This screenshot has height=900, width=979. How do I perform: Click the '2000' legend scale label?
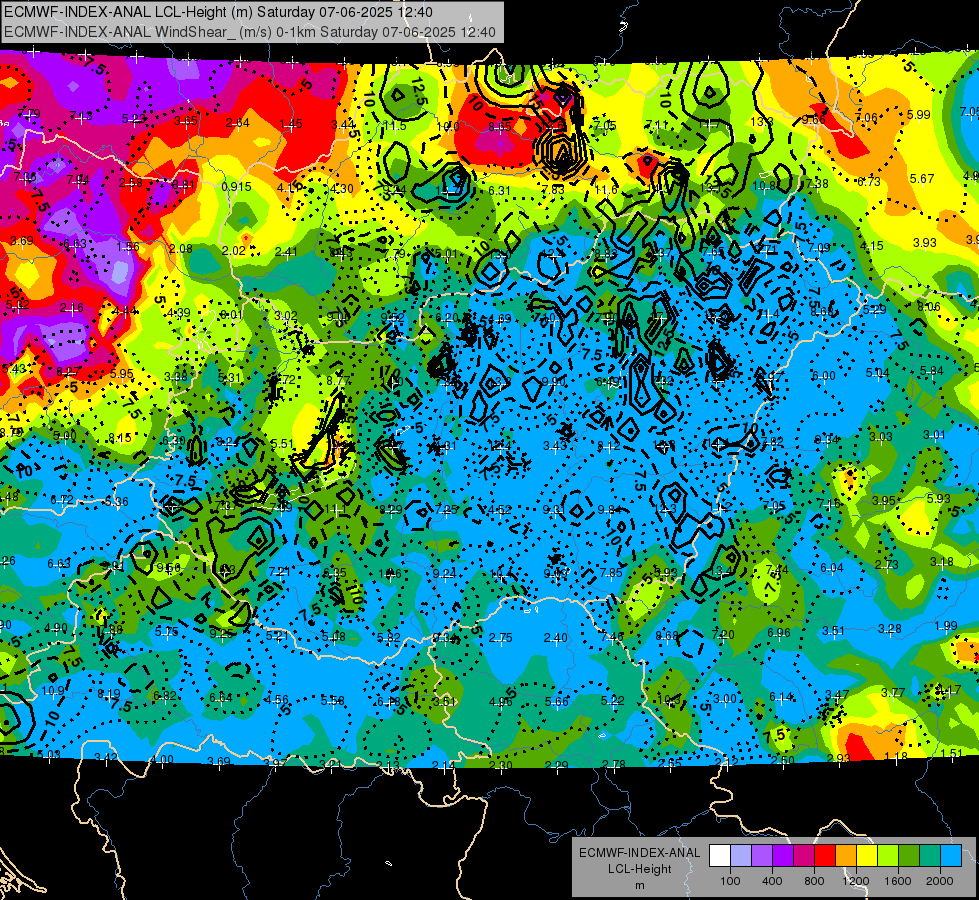tap(940, 881)
